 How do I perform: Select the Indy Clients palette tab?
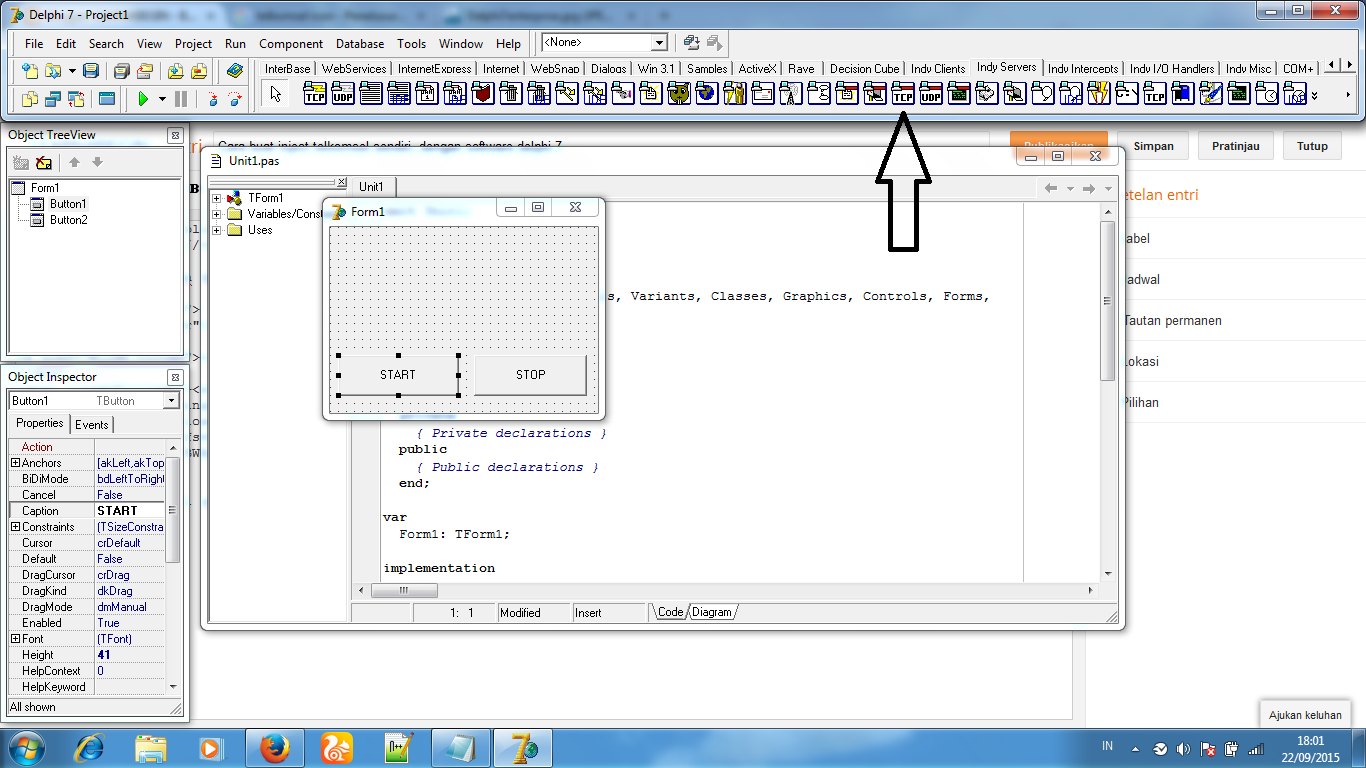tap(938, 68)
